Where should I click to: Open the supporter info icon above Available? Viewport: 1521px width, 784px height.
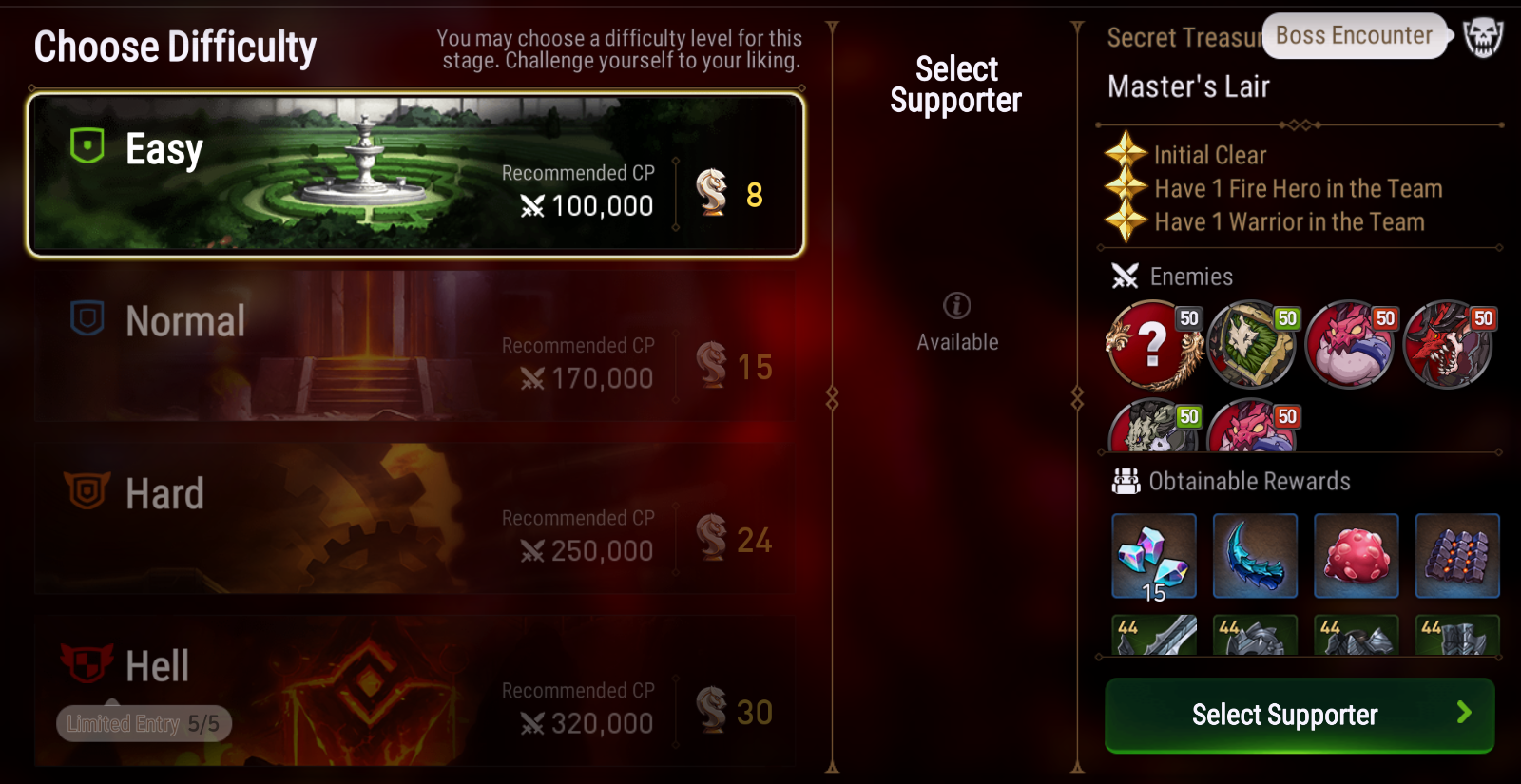pos(956,305)
